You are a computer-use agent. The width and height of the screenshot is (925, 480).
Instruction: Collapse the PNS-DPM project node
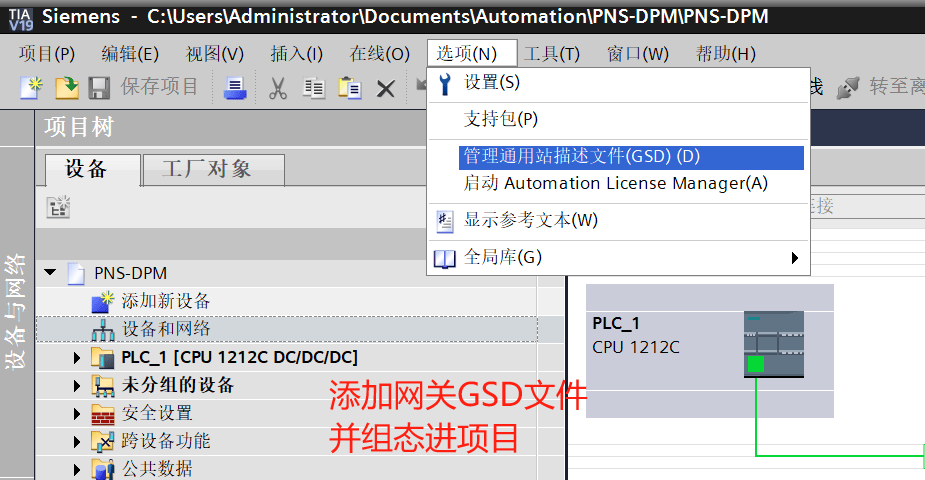coord(50,272)
